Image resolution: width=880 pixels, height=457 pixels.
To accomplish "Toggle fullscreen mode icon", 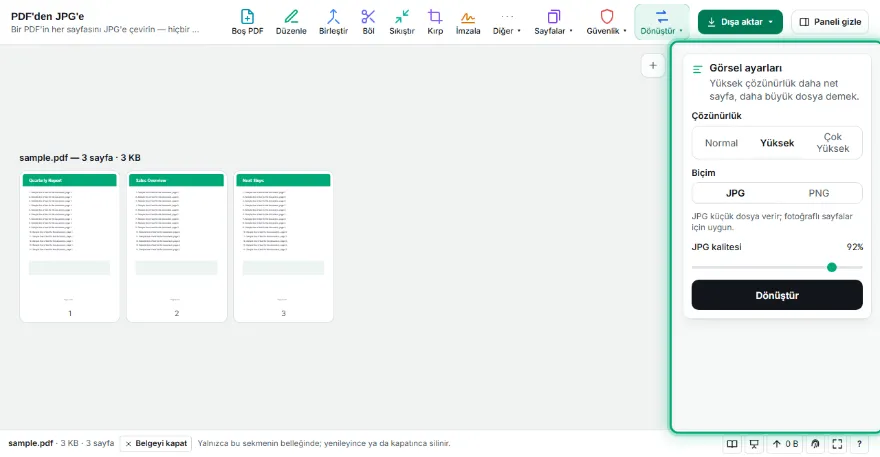I will tap(837, 444).
